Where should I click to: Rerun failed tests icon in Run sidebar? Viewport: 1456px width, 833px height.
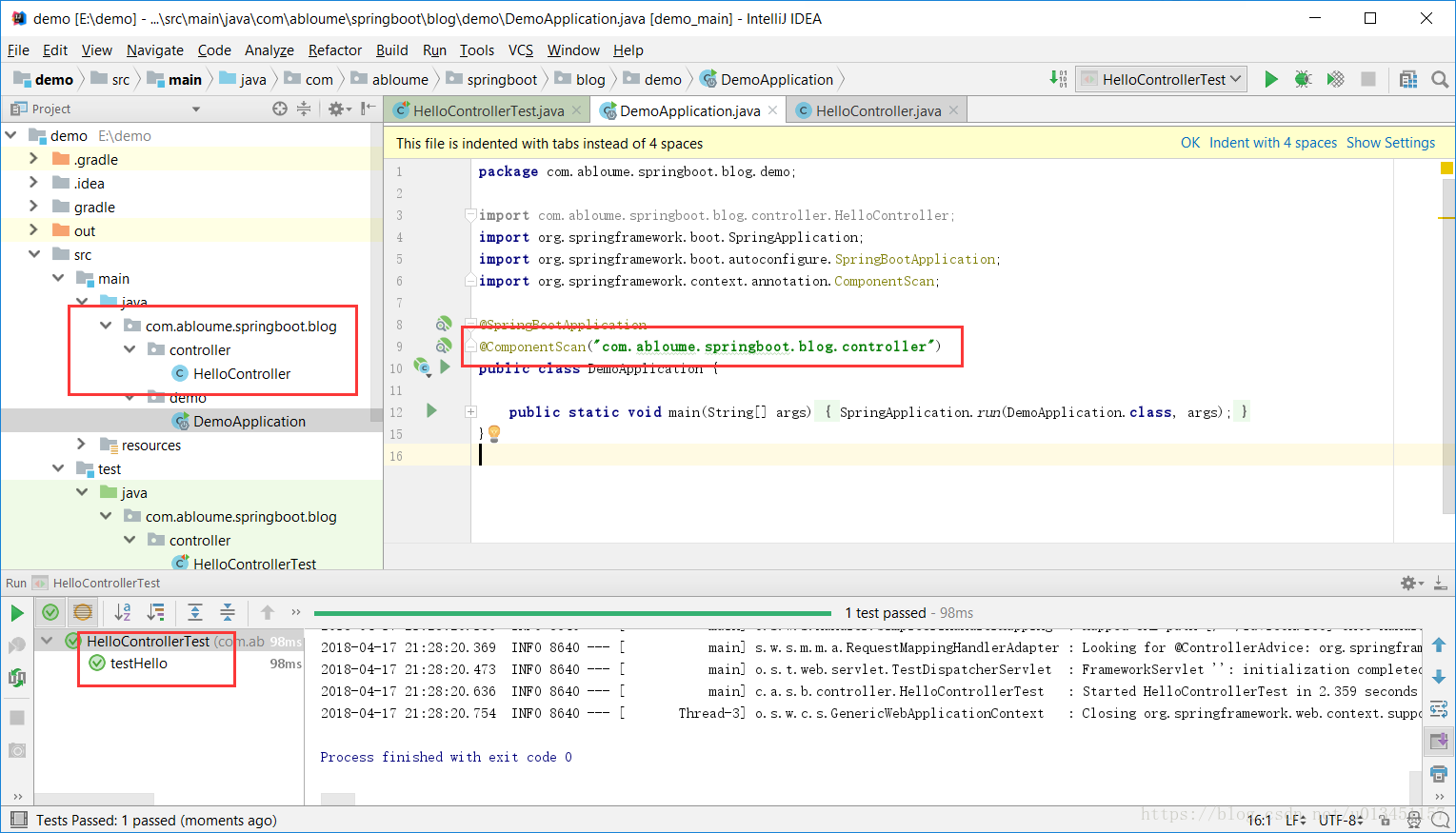(x=17, y=645)
